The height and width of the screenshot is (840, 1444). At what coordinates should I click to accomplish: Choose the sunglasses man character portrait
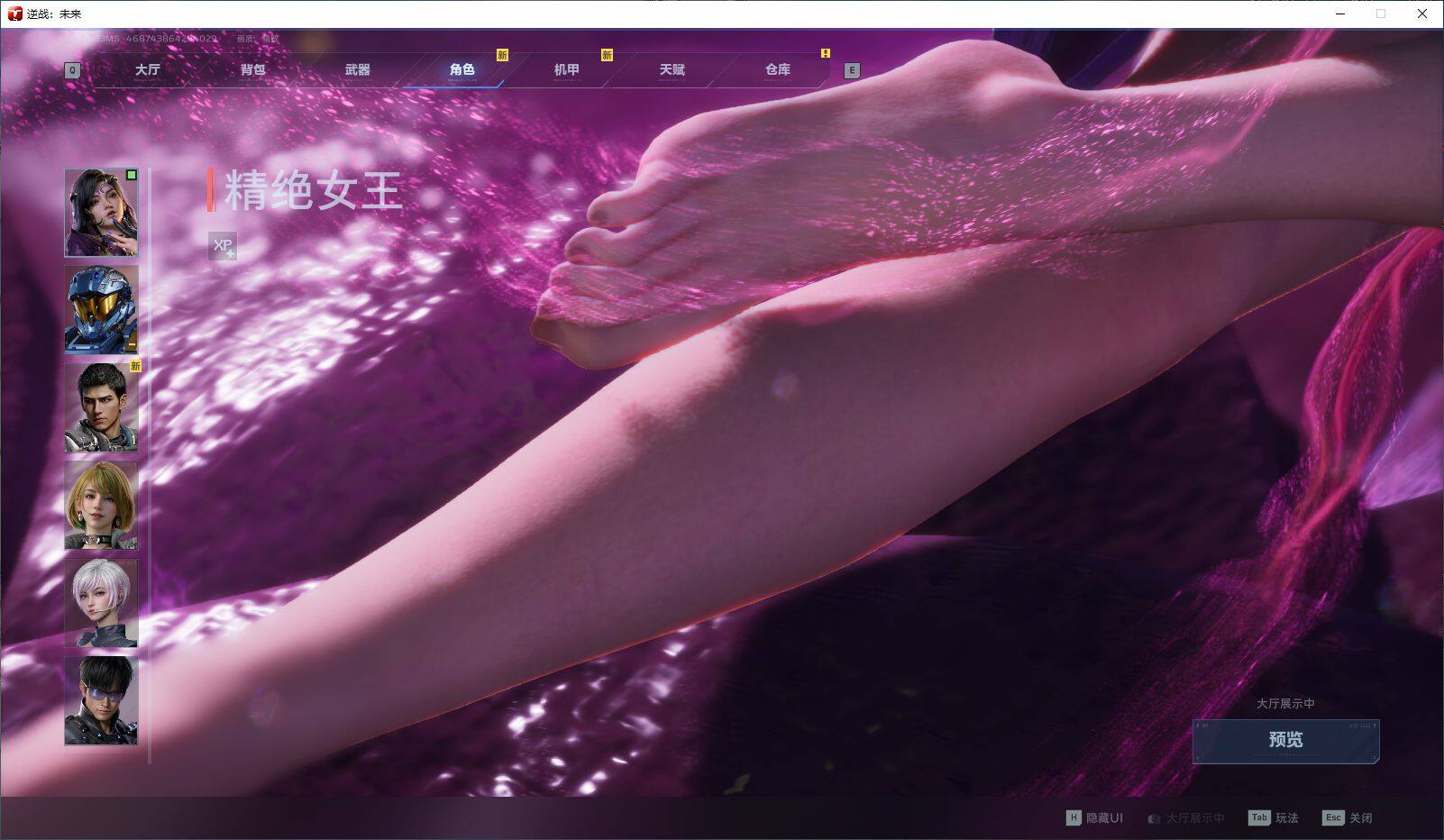click(101, 700)
